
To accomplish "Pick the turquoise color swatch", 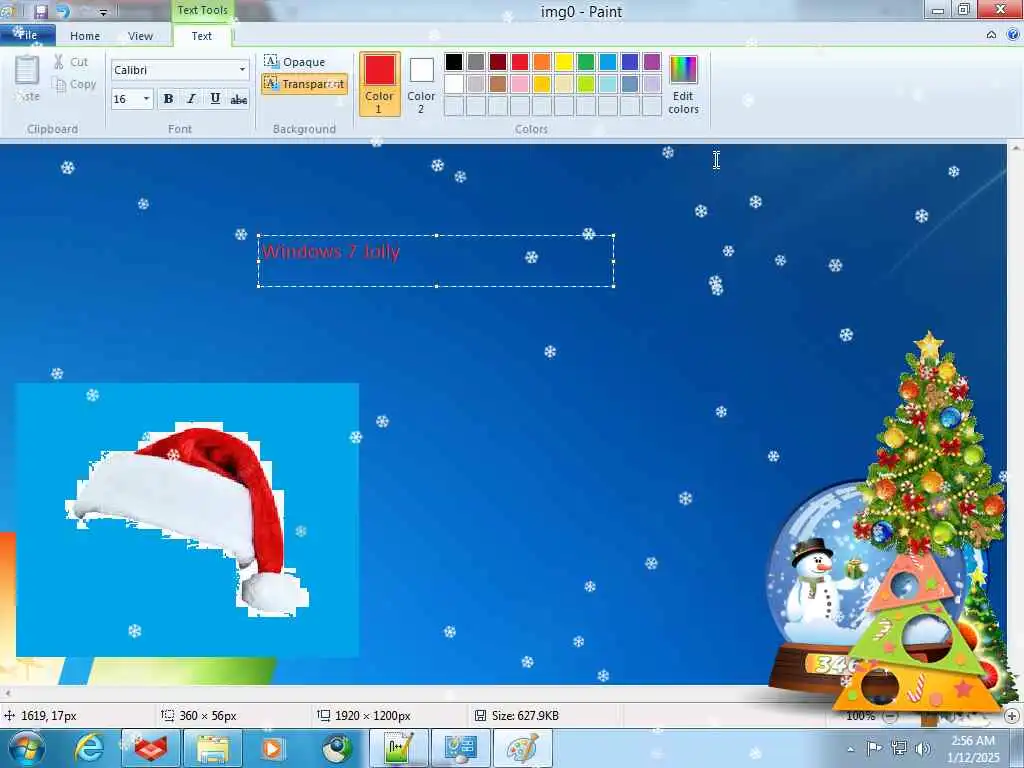I will (608, 62).
